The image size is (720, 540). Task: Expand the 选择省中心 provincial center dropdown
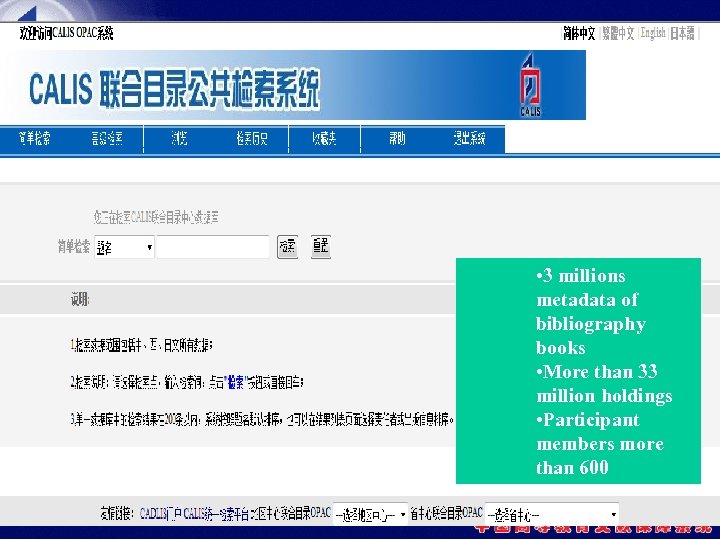coord(552,515)
